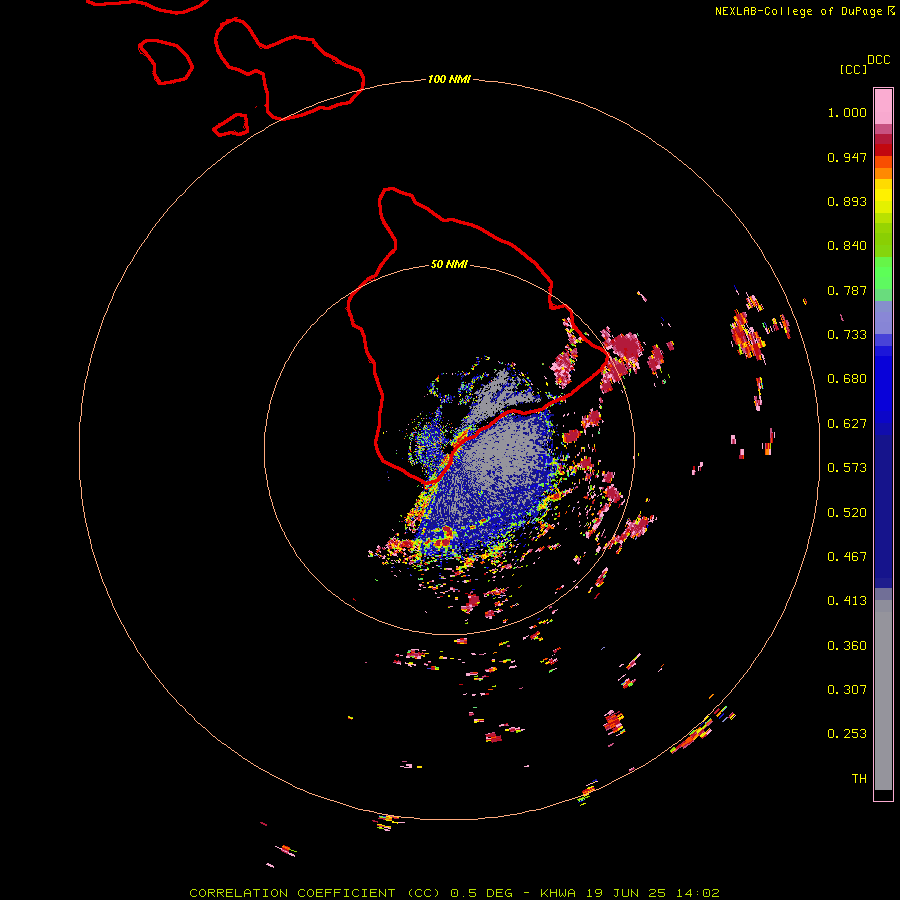Click the large gray low-CC echo core

[502, 453]
